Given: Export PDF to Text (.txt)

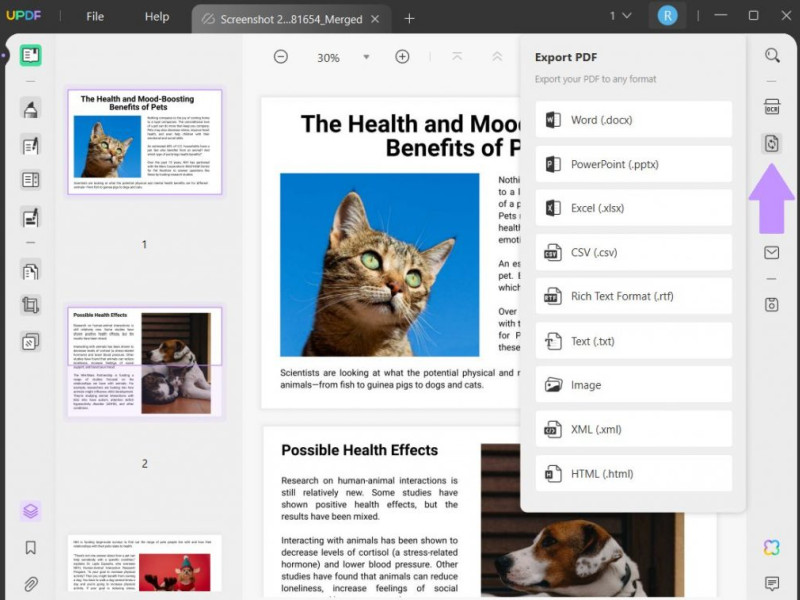Looking at the screenshot, I should click(634, 341).
